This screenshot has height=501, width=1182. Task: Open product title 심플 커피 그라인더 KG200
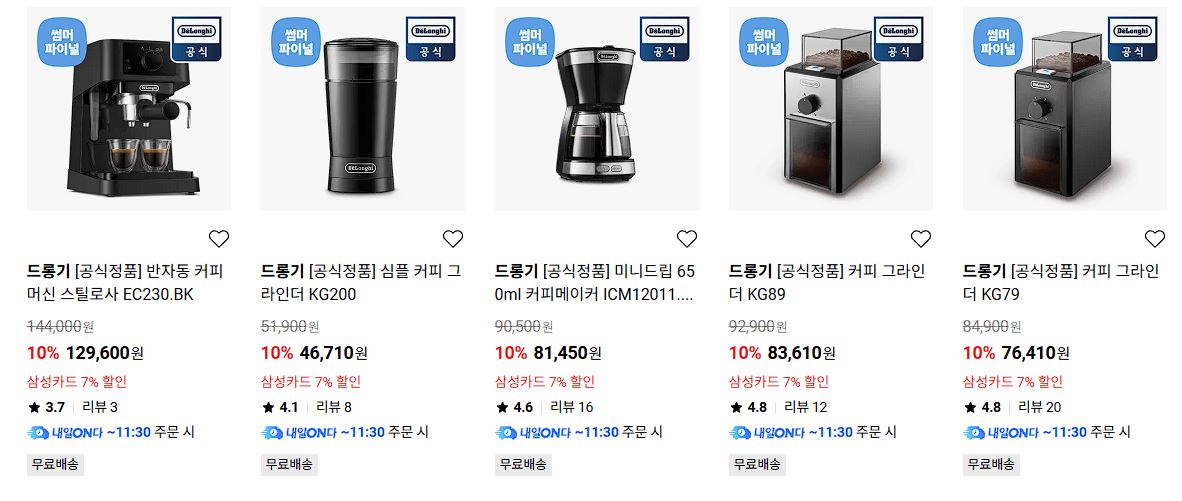coord(361,283)
